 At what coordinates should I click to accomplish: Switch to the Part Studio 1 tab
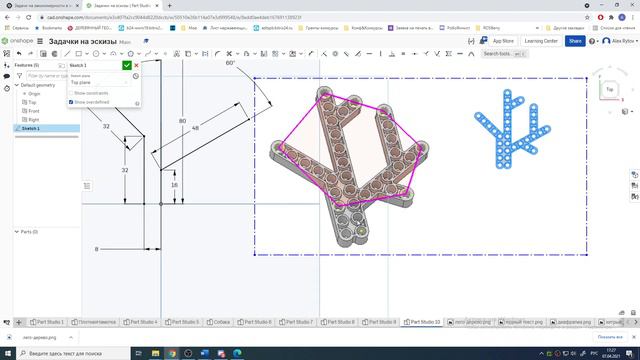click(x=47, y=322)
